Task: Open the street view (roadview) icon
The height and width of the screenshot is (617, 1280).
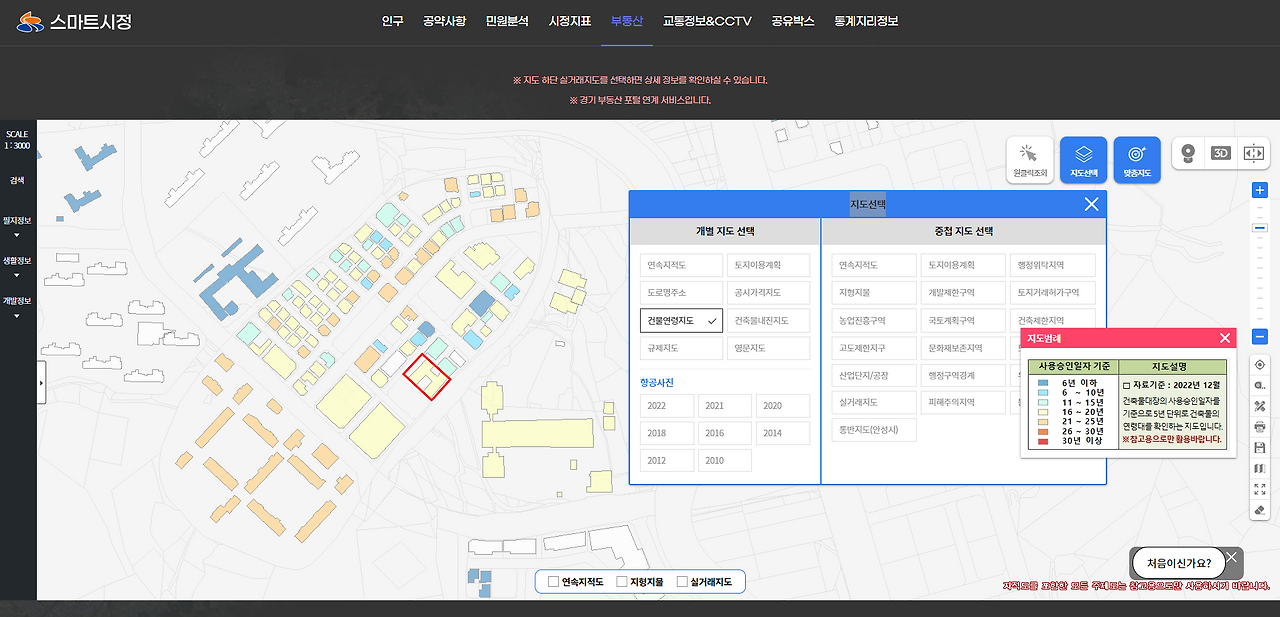Action: click(x=1188, y=153)
